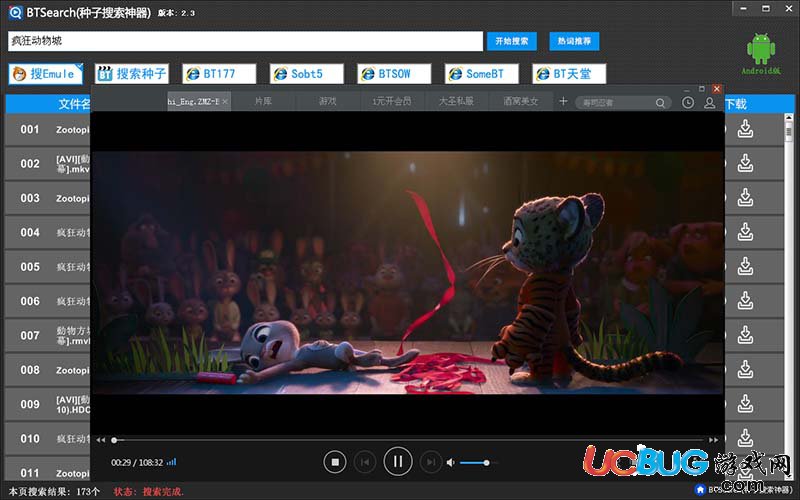Close the video player with the red X

pyautogui.click(x=717, y=89)
